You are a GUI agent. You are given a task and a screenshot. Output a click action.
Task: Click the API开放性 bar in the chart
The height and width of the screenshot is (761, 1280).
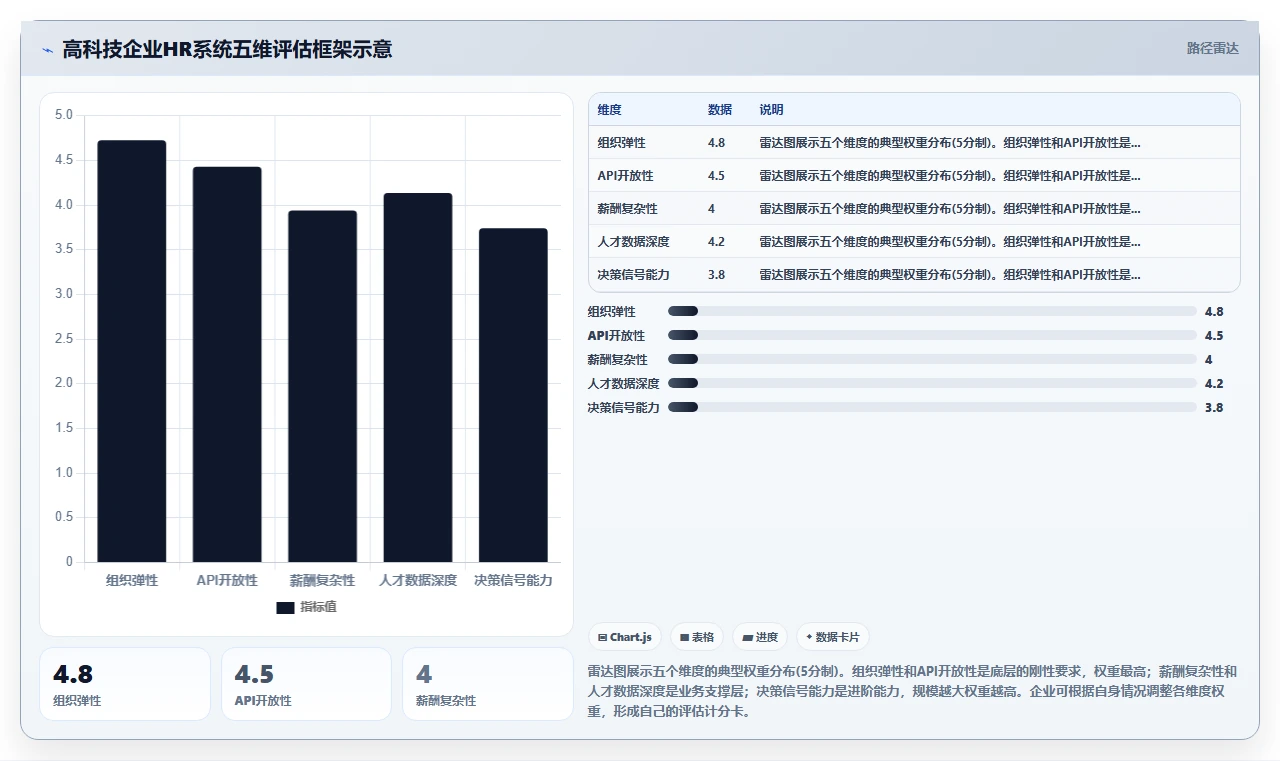coord(227,364)
